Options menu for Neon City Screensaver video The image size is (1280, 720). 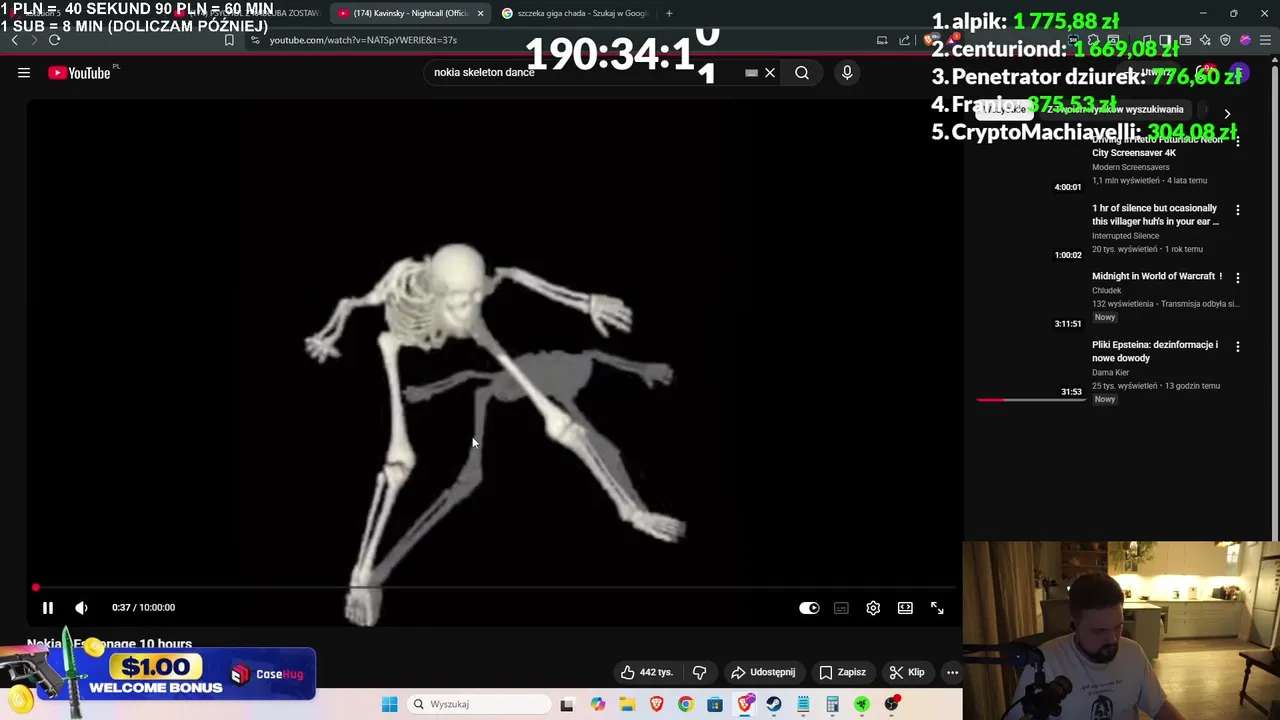pyautogui.click(x=1238, y=142)
